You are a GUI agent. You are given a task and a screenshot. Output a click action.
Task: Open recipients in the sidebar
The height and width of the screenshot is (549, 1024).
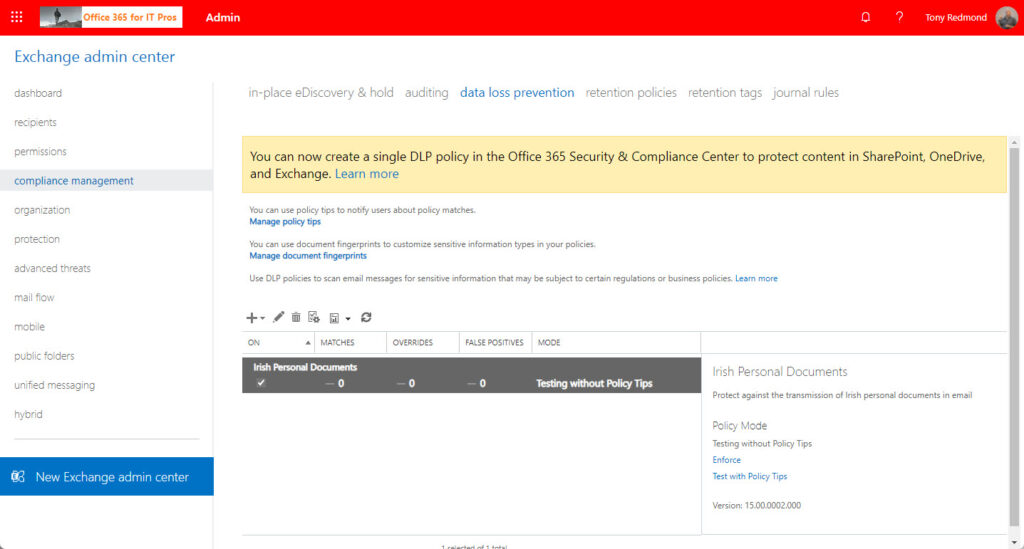[35, 122]
